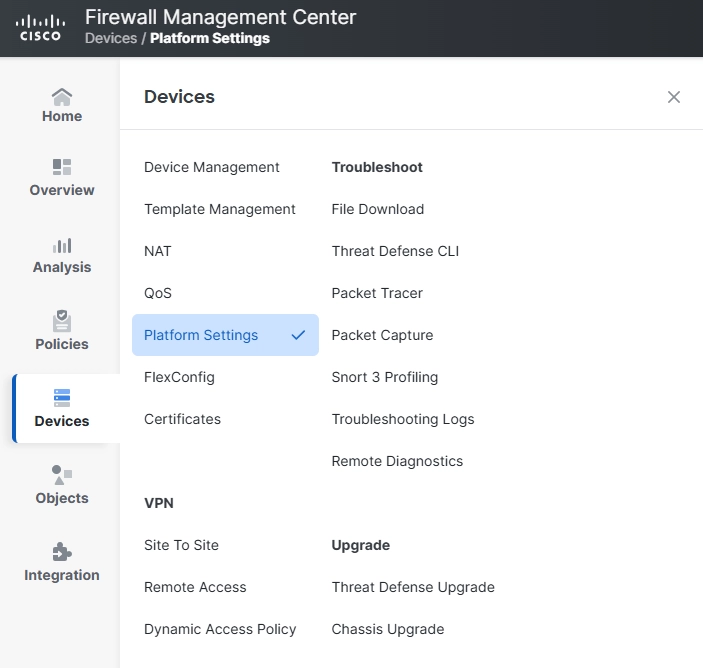This screenshot has width=703, height=668.
Task: Go to Remote Access VPN
Action: tap(195, 587)
